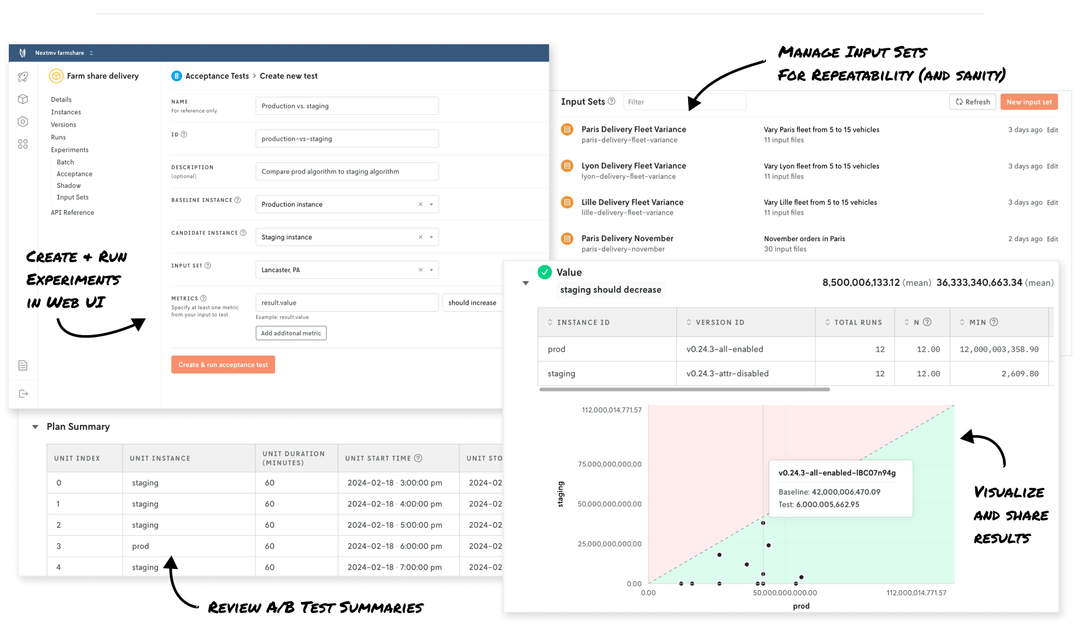Viewport: 1080px width, 635px height.
Task: Click Lille Delivery Fleet Variance orange icon
Action: click(567, 202)
